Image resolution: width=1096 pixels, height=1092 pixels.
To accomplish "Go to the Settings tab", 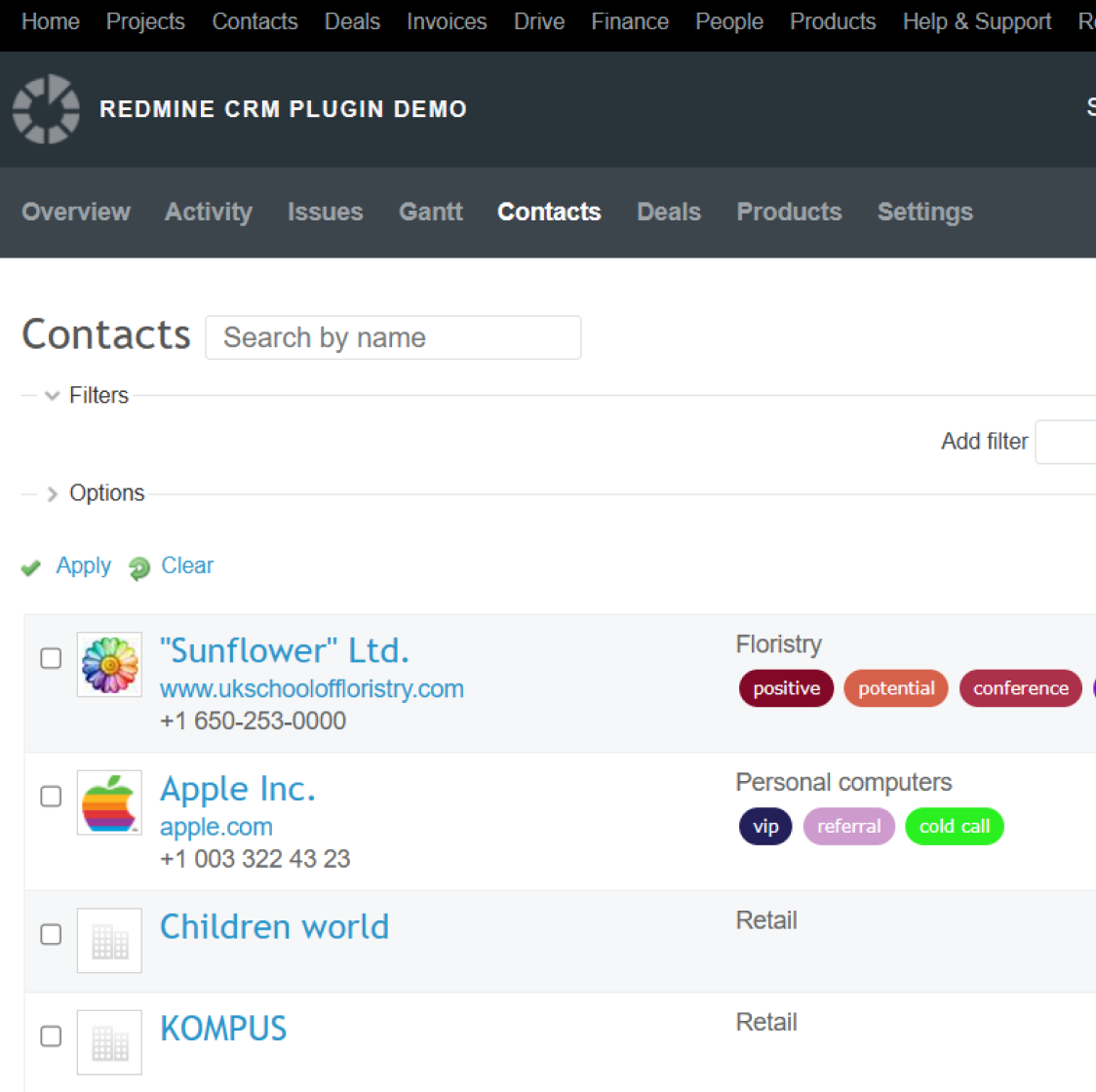I will tap(924, 212).
